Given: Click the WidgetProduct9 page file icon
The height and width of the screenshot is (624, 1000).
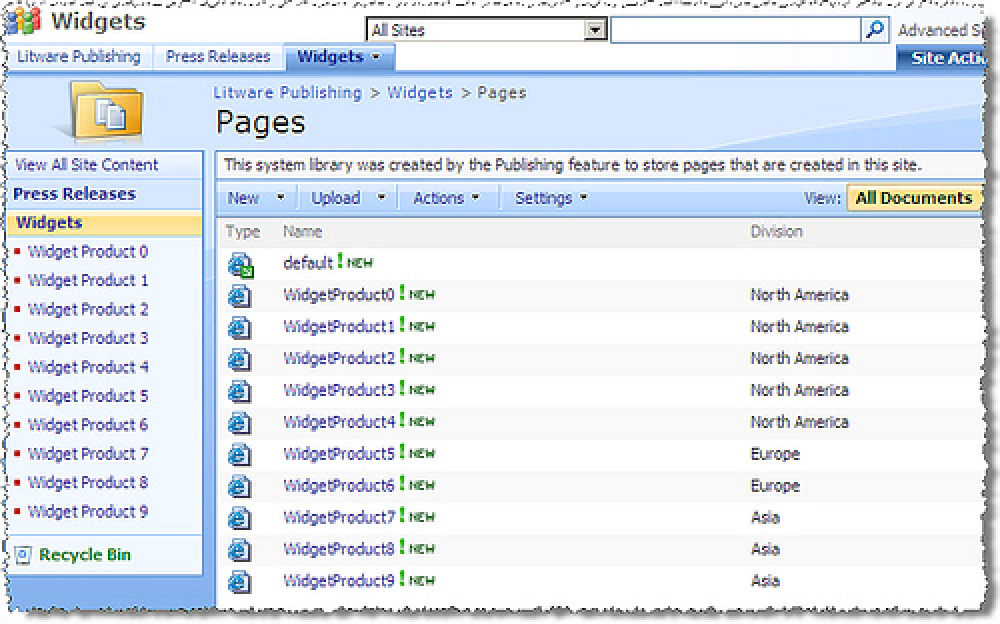Looking at the screenshot, I should [x=240, y=582].
